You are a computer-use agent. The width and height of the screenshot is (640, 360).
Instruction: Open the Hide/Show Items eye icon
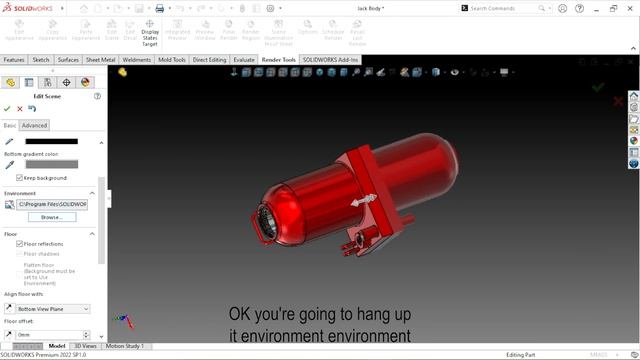click(x=454, y=72)
